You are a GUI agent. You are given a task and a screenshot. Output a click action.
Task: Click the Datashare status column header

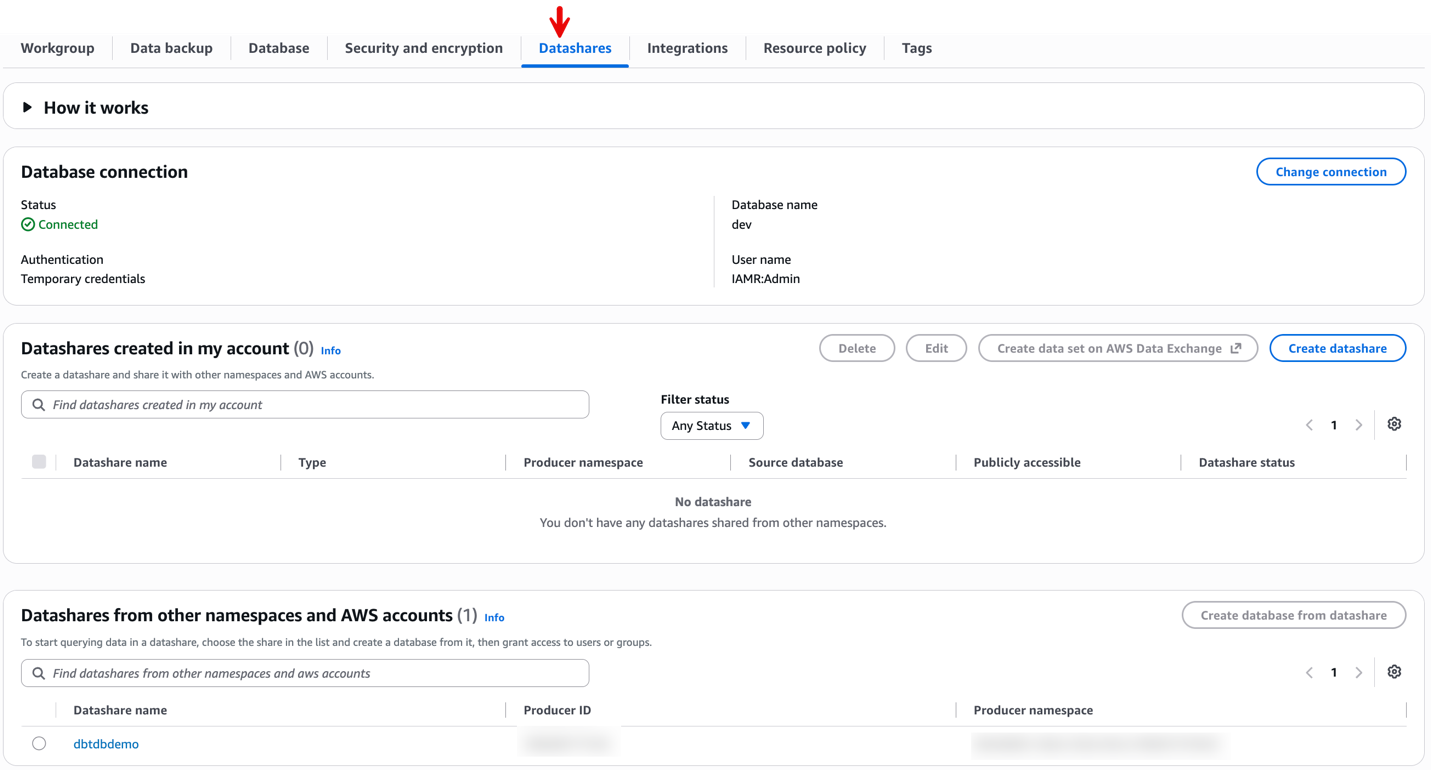(1247, 462)
